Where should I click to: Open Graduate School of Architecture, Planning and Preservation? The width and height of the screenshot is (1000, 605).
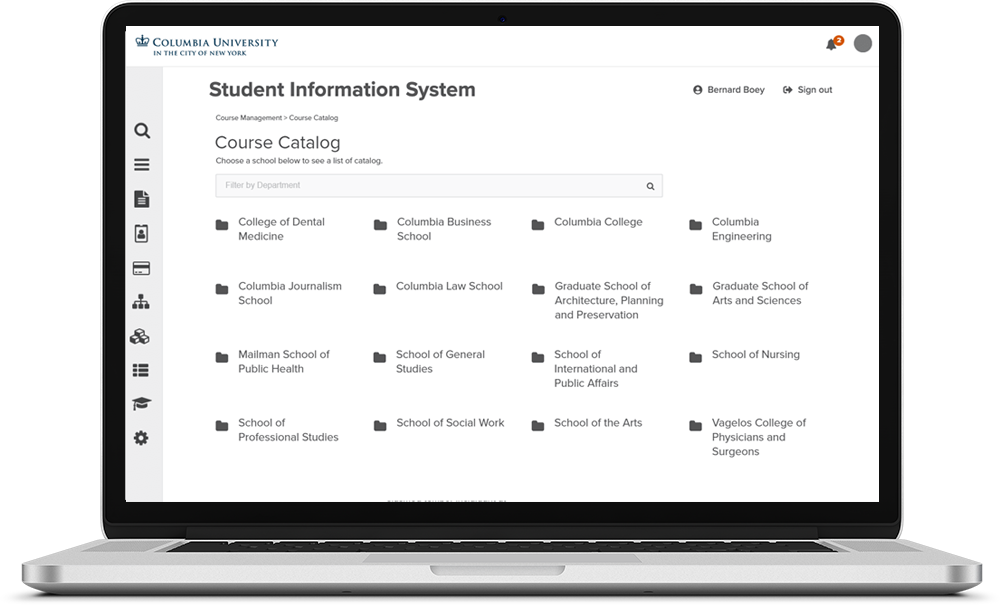[609, 300]
